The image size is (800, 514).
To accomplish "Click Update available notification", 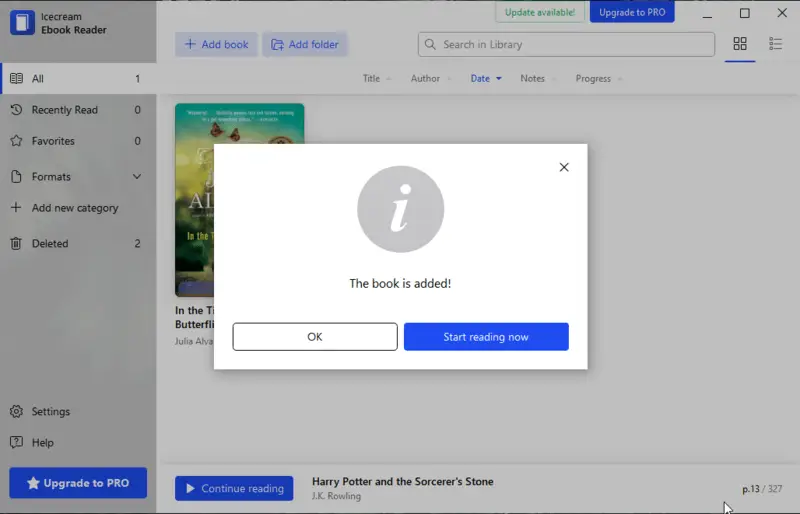I will point(540,12).
